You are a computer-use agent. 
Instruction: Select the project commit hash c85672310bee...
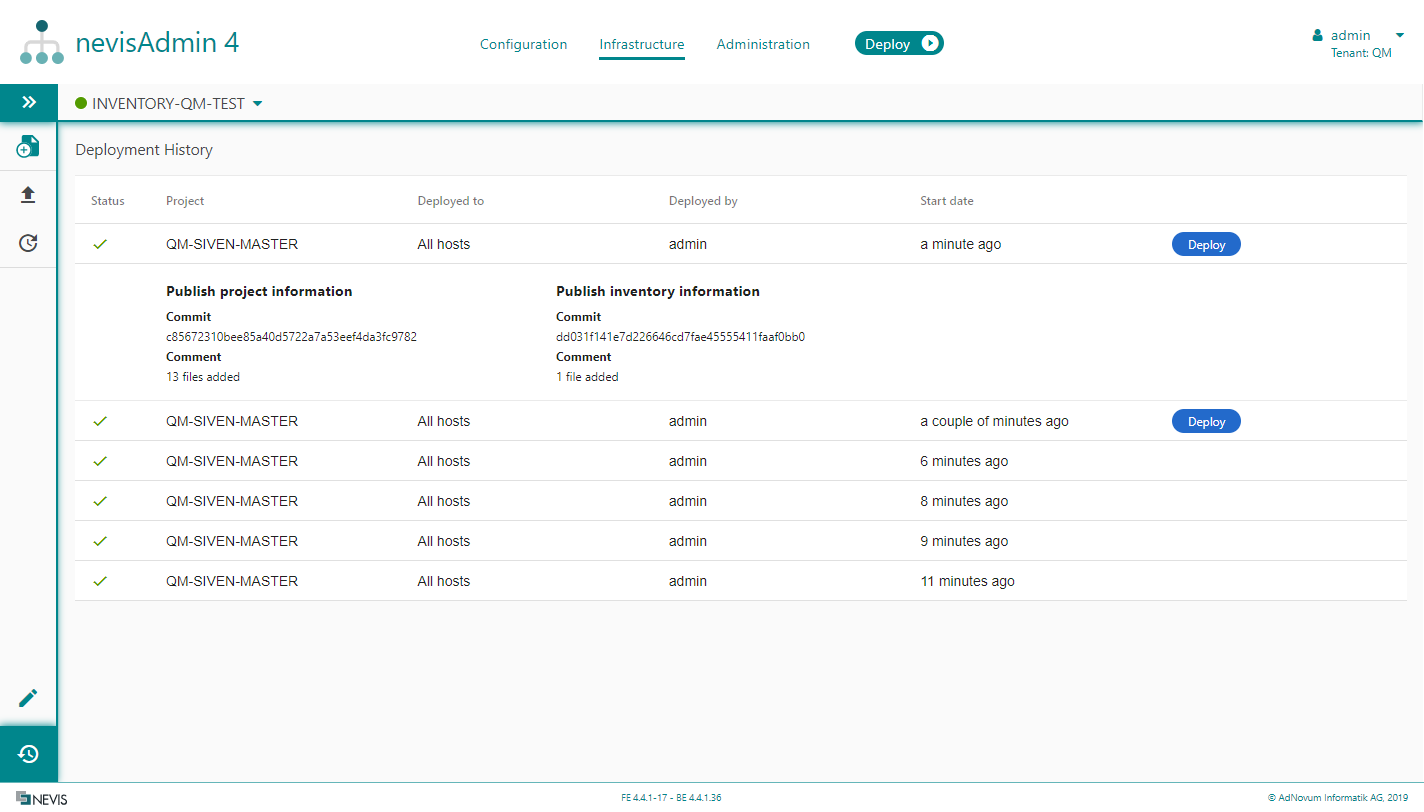pyautogui.click(x=291, y=337)
